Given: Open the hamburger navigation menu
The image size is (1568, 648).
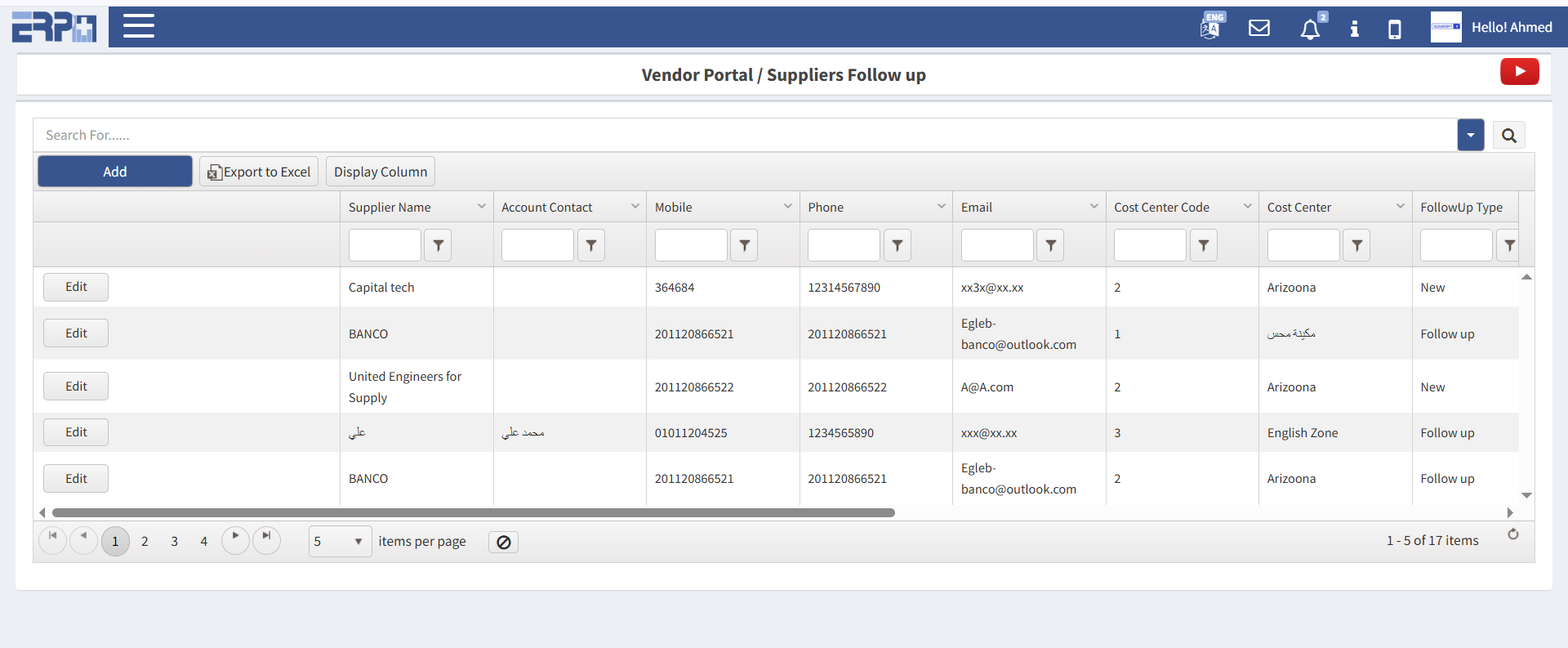Looking at the screenshot, I should [x=139, y=26].
